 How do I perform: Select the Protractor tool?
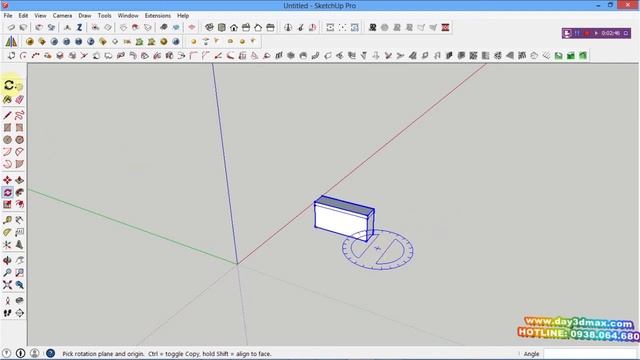click(x=7, y=232)
